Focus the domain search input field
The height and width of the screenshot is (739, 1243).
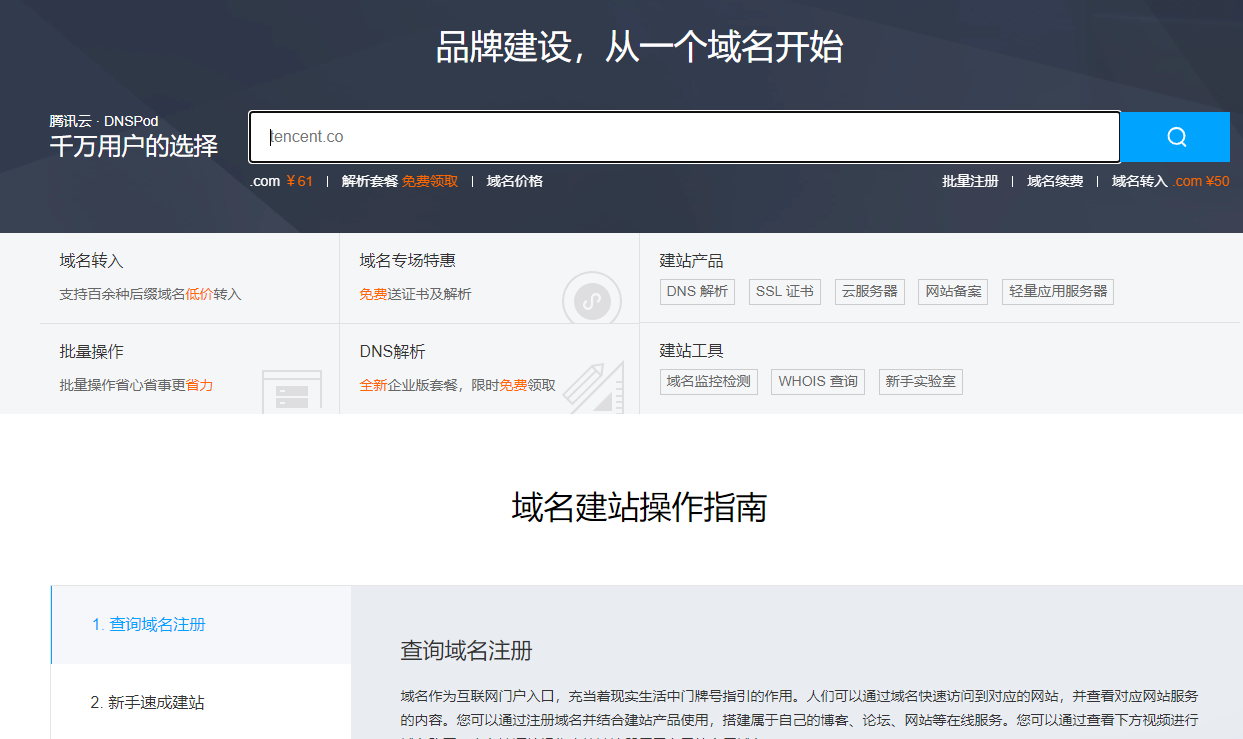pyautogui.click(x=684, y=137)
